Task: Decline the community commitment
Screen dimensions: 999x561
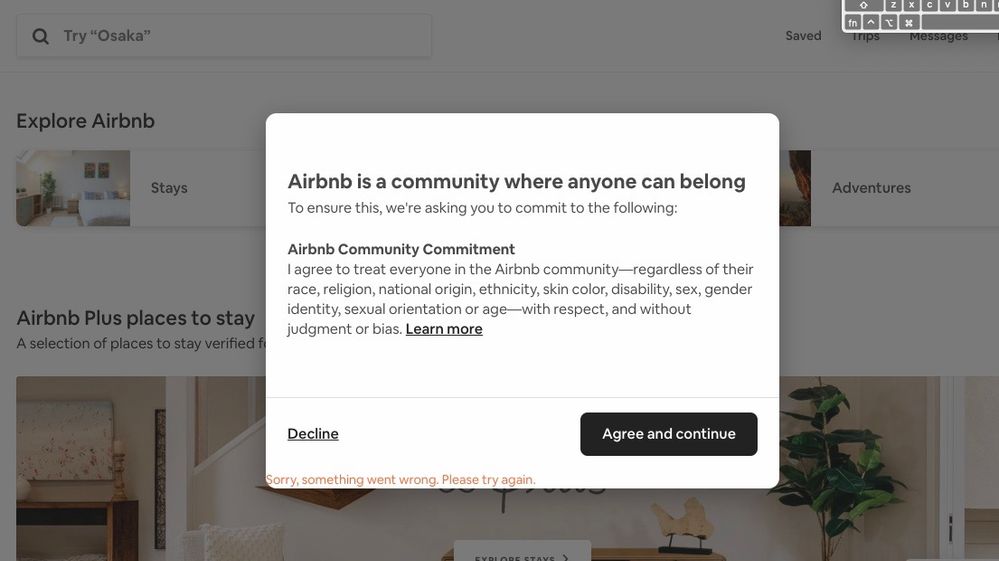Action: [313, 434]
